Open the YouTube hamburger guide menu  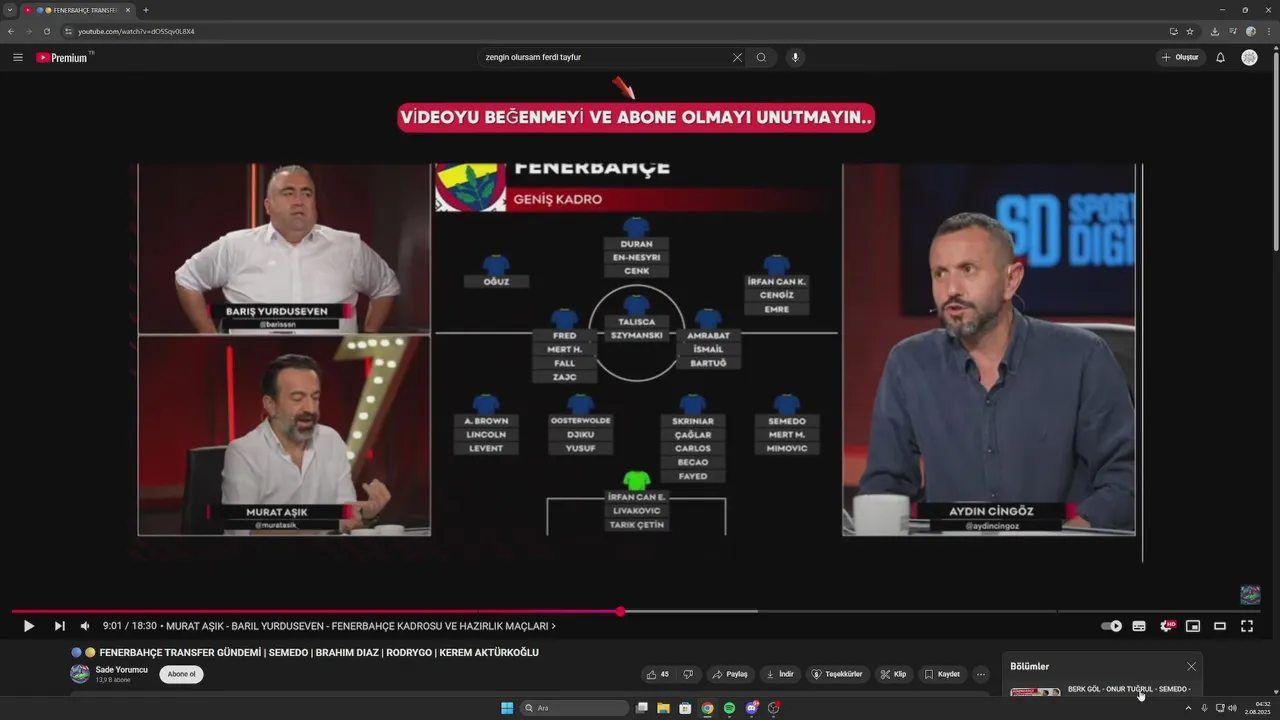[17, 57]
